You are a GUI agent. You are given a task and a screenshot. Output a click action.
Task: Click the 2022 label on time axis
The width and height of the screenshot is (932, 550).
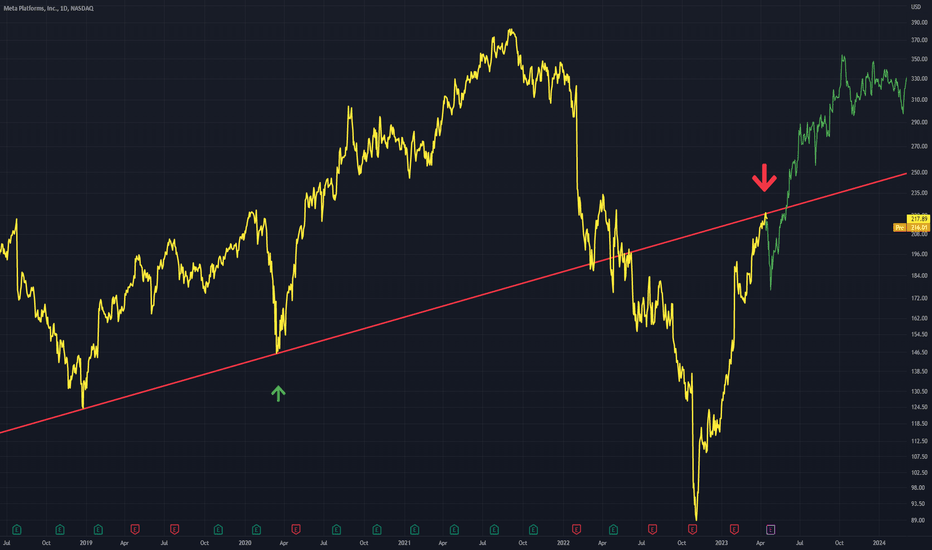coord(563,543)
